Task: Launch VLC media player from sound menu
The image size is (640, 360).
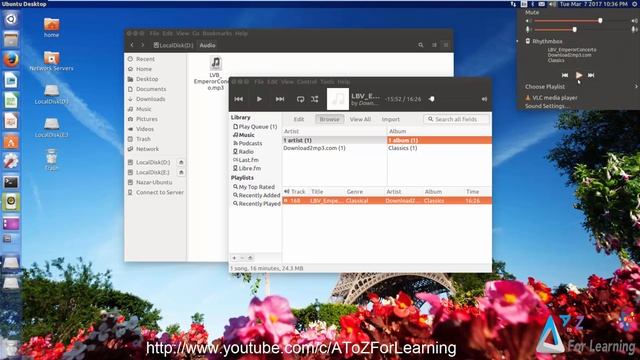Action: point(555,98)
